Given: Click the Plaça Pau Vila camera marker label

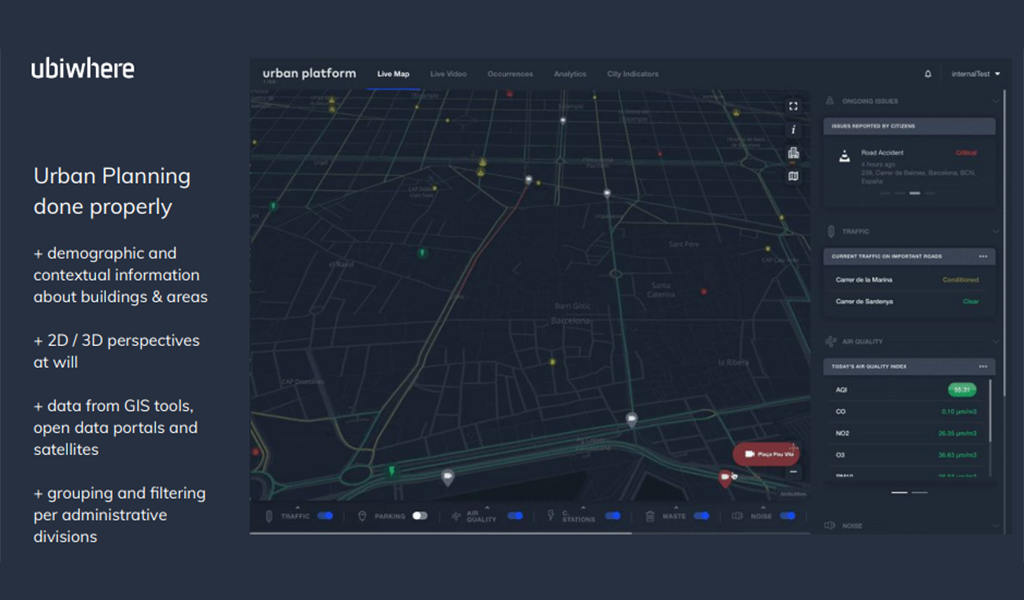Looking at the screenshot, I should coord(767,454).
